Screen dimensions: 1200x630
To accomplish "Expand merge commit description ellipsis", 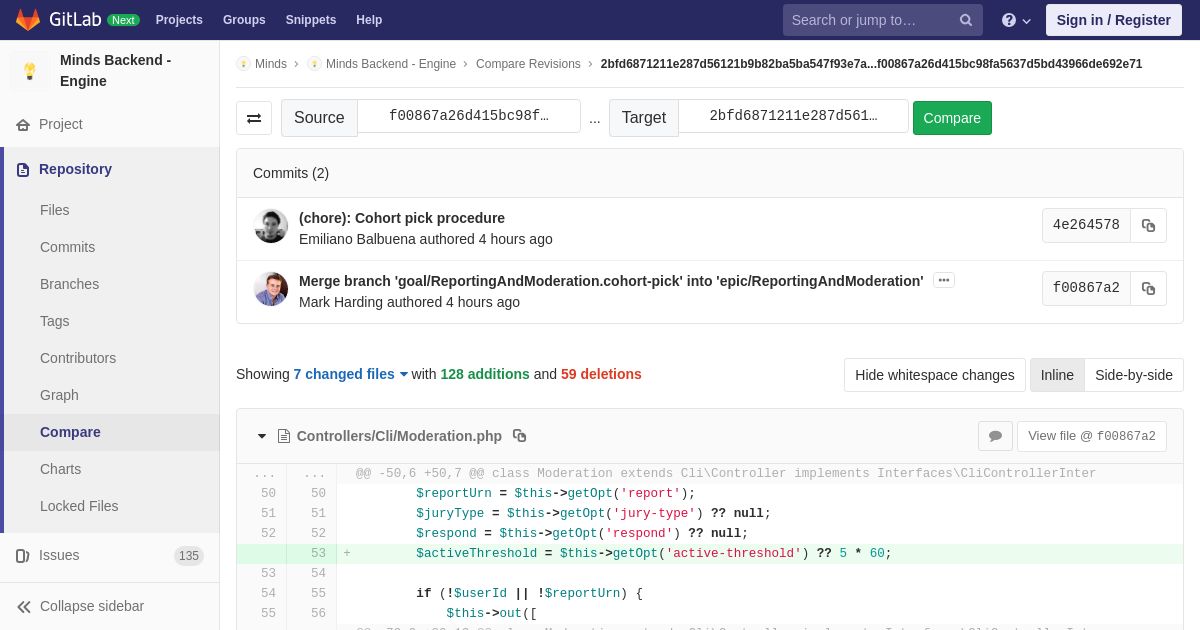I will (x=943, y=281).
